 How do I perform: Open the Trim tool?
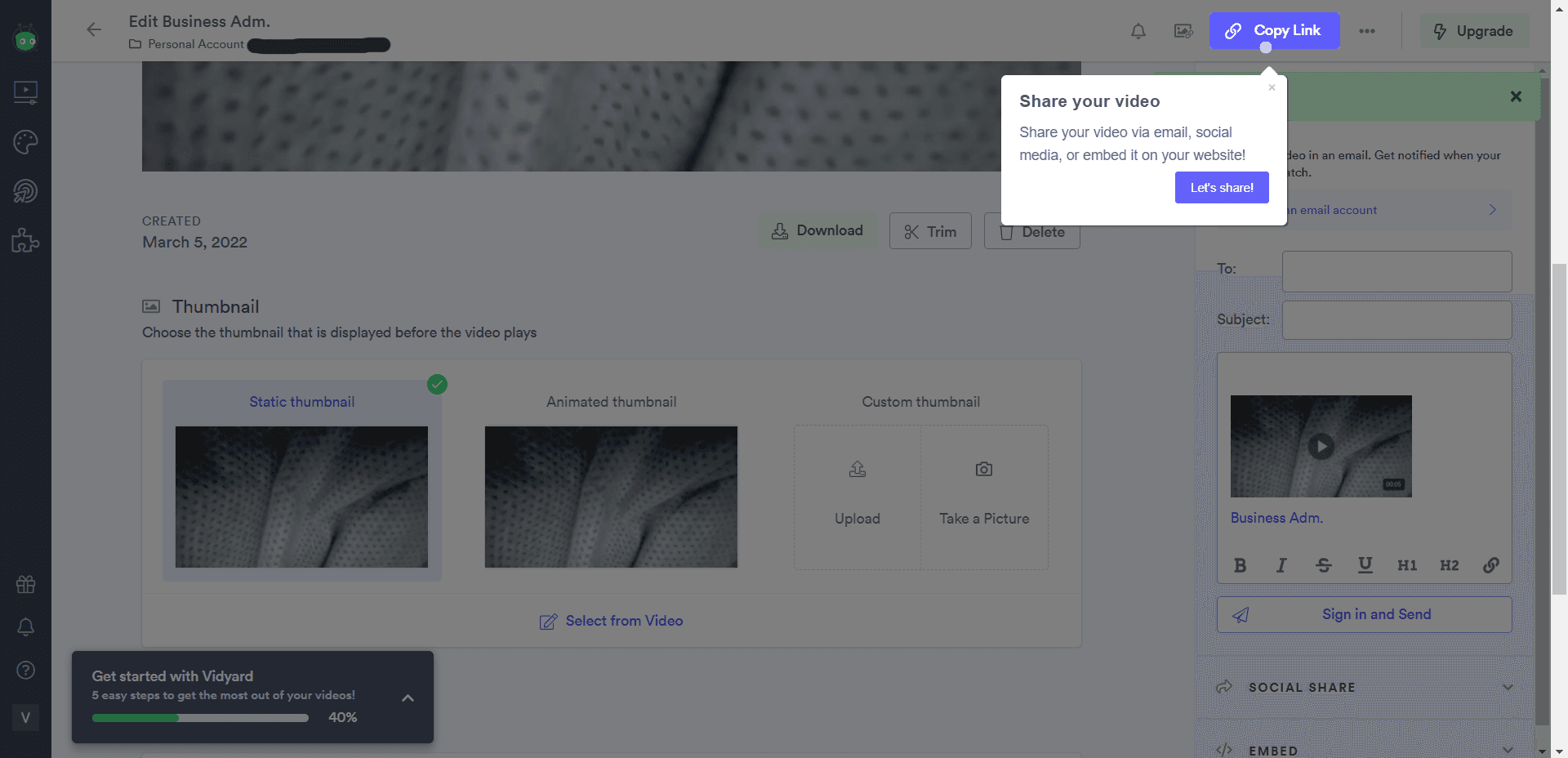930,231
